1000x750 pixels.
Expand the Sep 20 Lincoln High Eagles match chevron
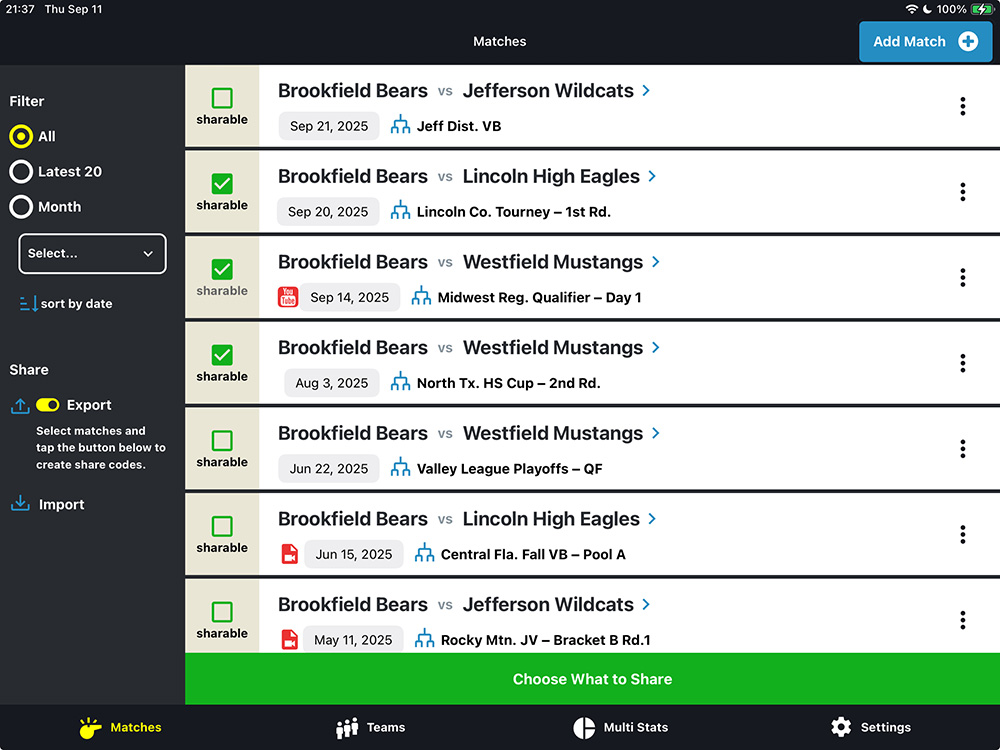click(x=652, y=176)
